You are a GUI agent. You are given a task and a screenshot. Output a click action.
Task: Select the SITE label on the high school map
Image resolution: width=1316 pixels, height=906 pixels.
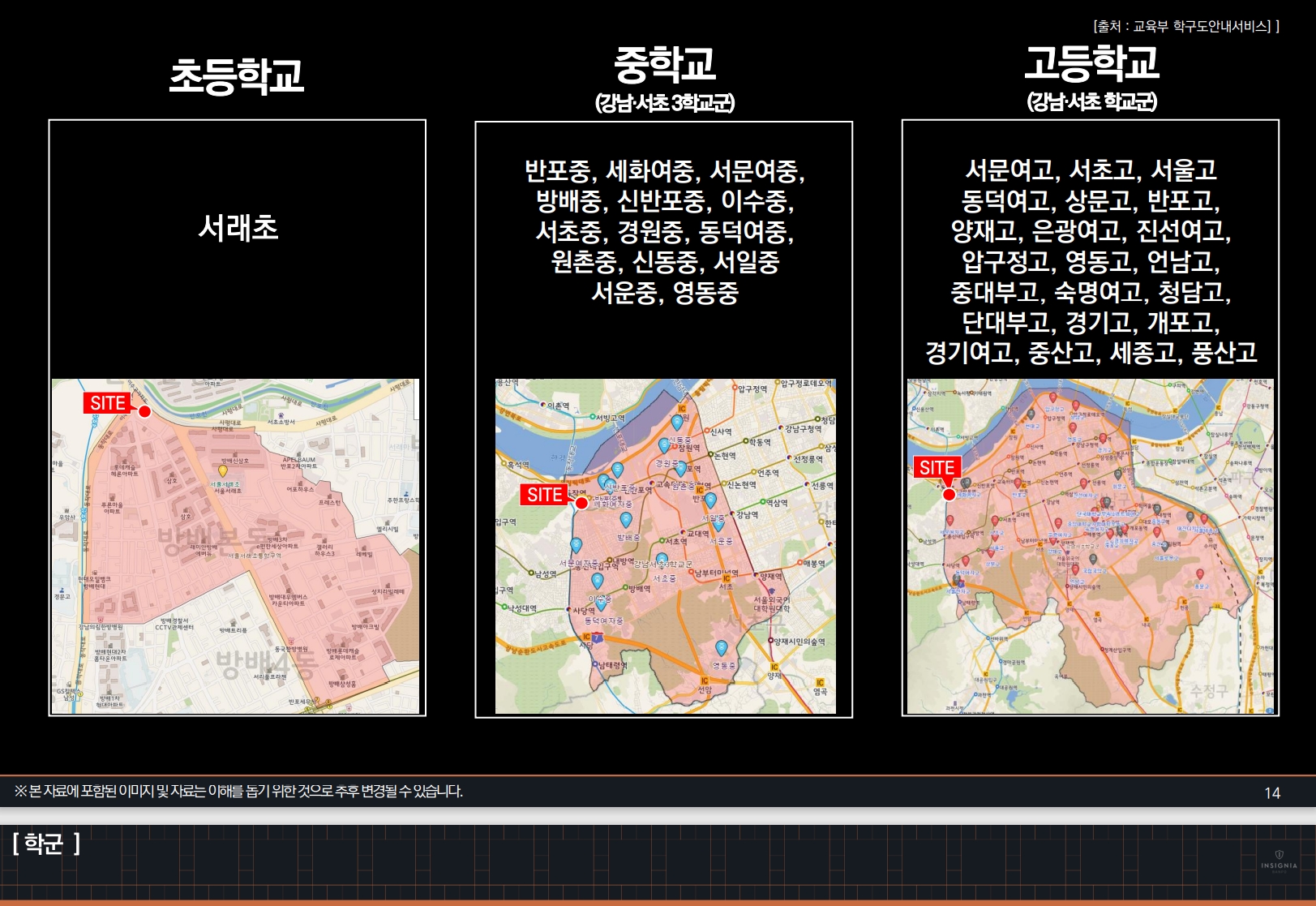[937, 467]
